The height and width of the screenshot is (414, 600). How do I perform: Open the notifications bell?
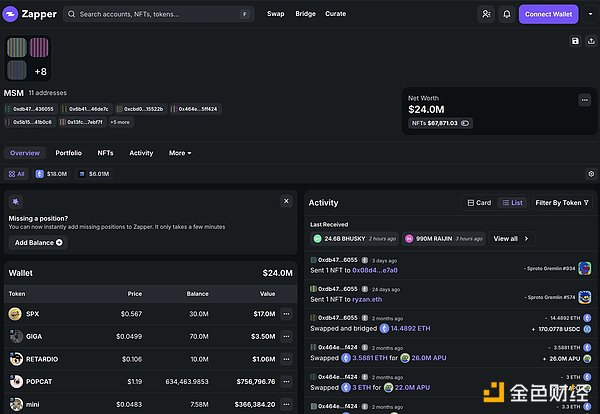[x=507, y=14]
